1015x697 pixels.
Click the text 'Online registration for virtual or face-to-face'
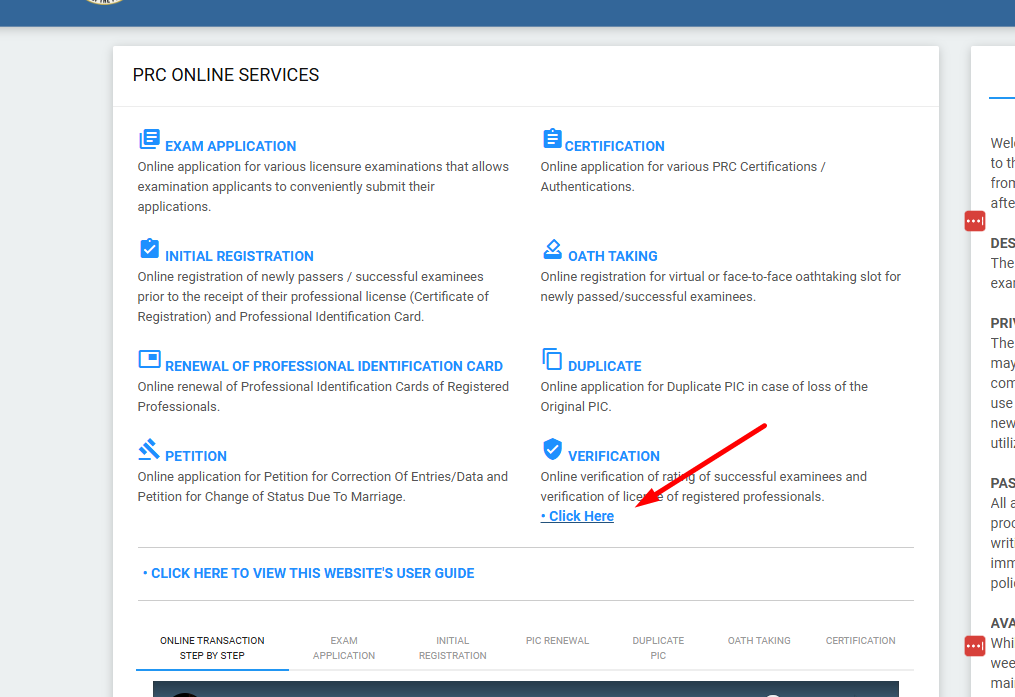666,277
